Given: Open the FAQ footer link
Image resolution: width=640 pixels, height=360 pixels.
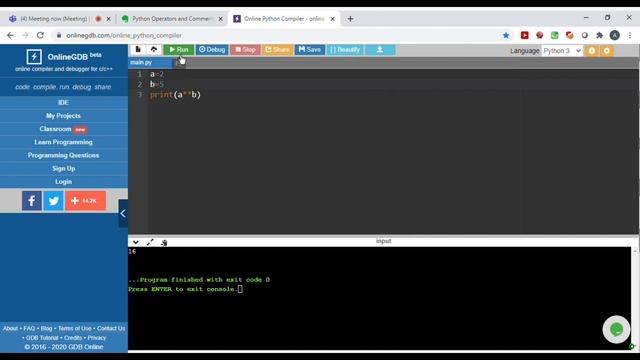Looking at the screenshot, I should tap(29, 328).
